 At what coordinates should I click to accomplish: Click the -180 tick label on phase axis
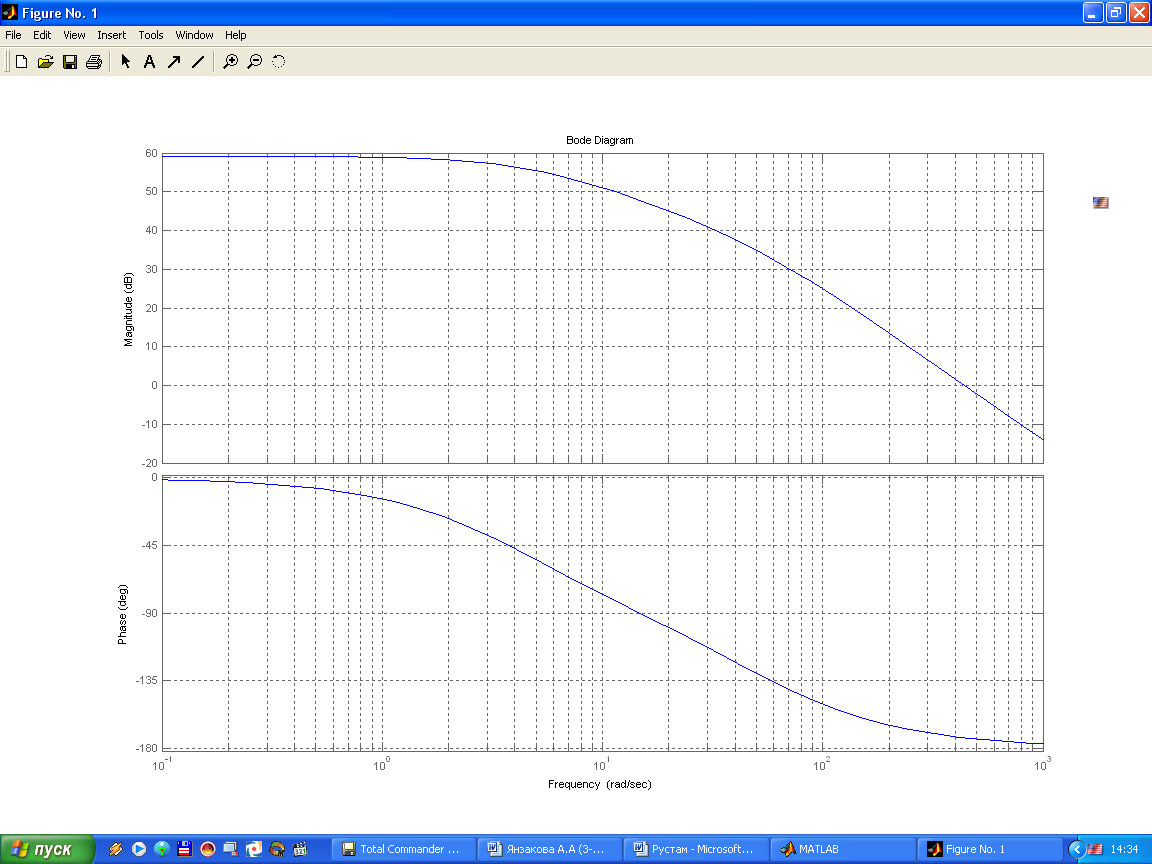click(x=147, y=748)
